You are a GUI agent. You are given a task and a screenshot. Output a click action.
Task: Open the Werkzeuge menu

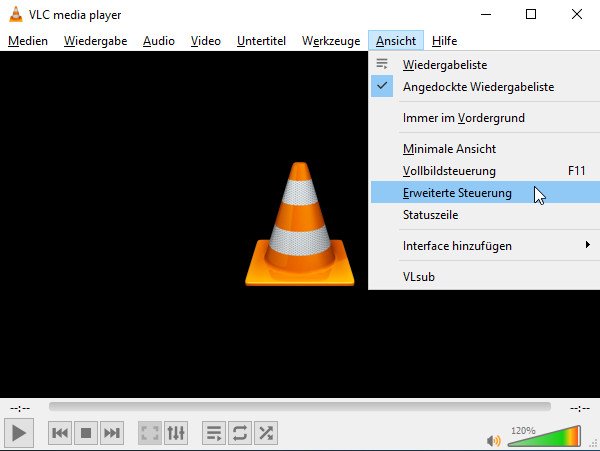331,41
